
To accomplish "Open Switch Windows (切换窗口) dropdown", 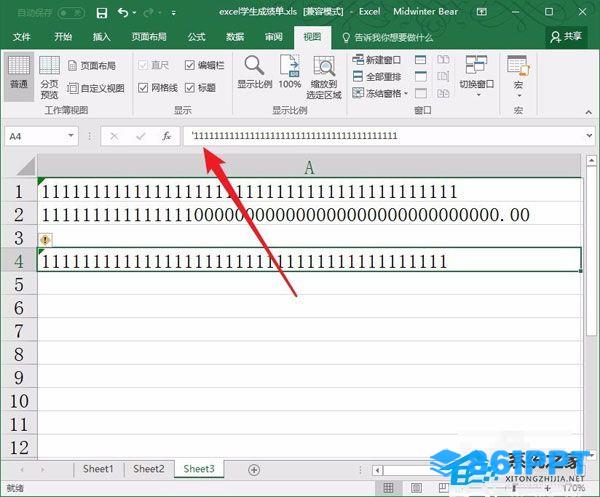I will tap(476, 75).
